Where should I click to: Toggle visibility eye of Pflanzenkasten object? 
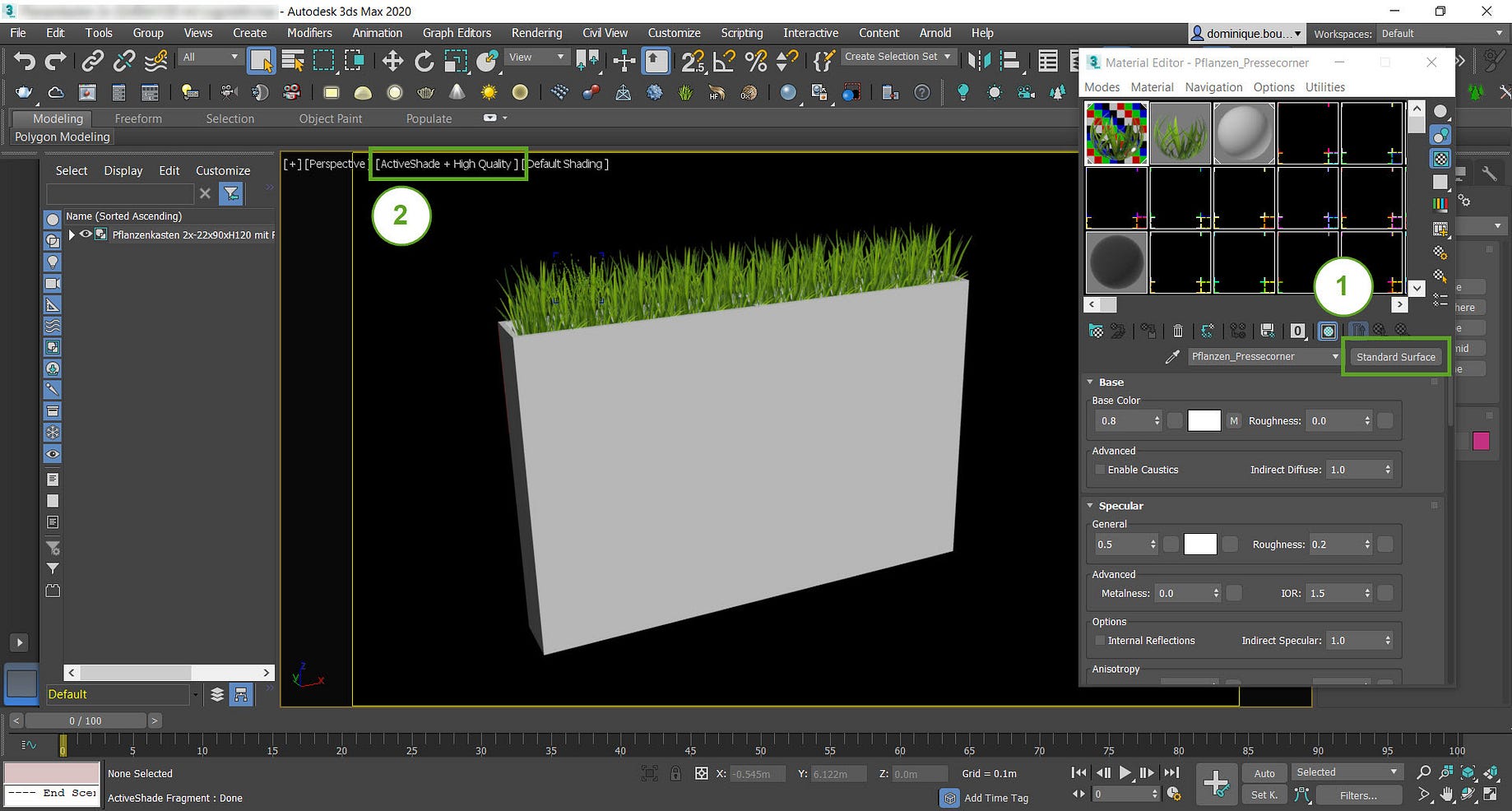point(86,234)
